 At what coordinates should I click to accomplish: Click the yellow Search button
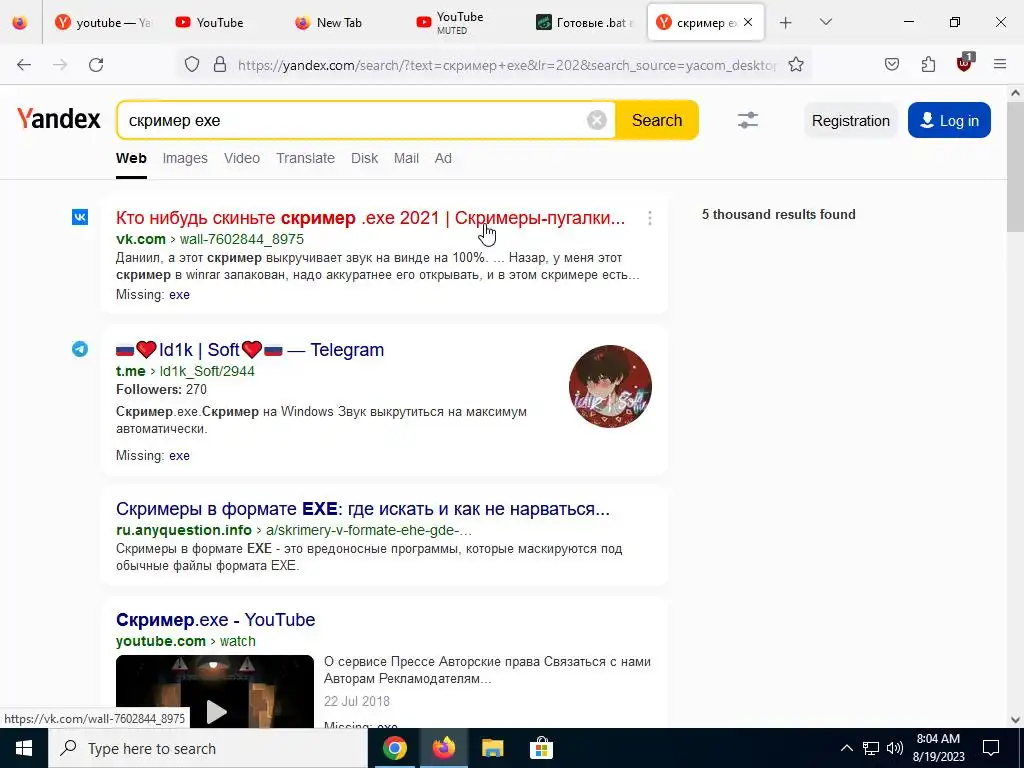656,120
